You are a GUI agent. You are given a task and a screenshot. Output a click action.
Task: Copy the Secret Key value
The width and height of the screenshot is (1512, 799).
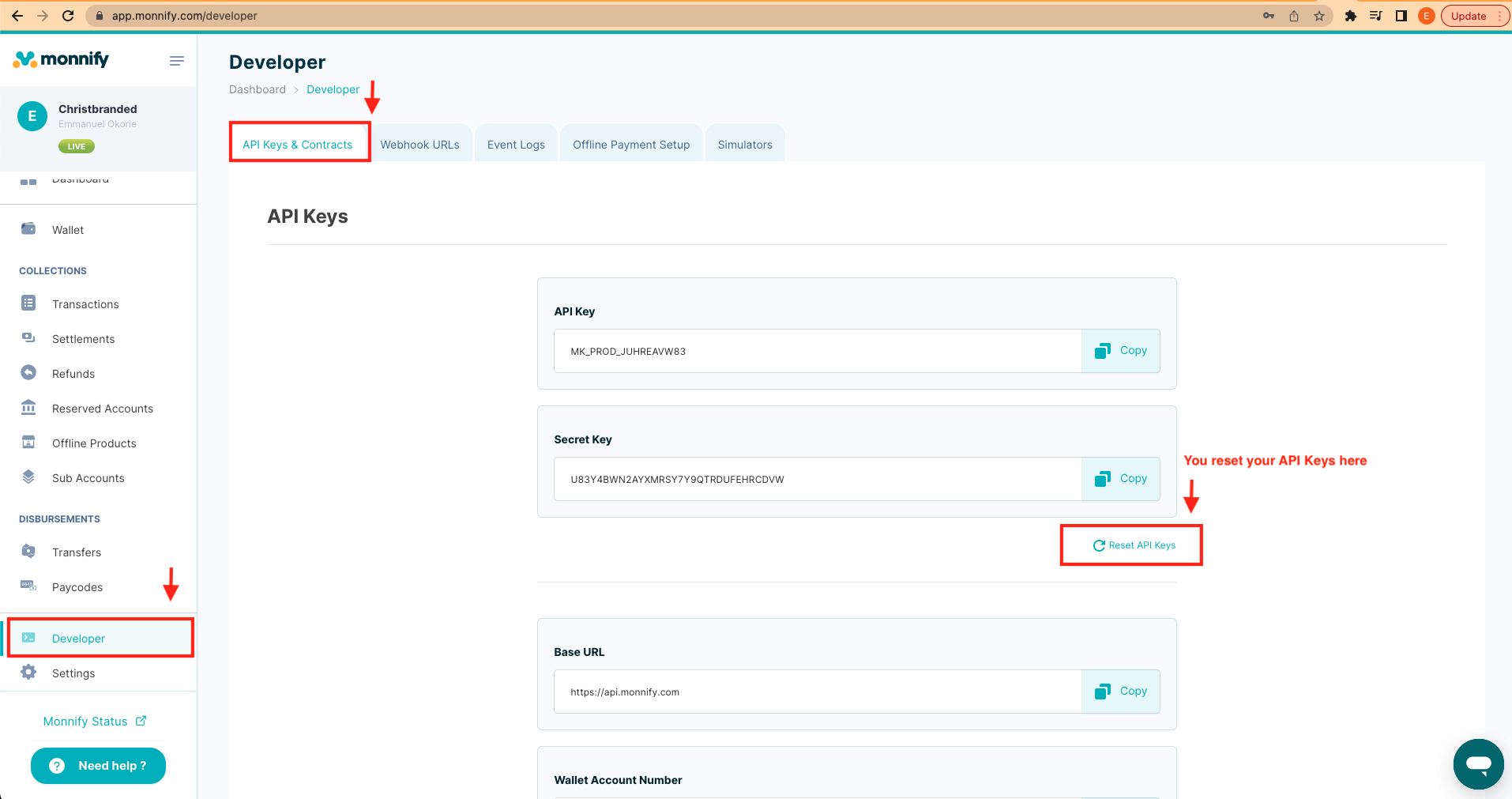tap(1120, 479)
